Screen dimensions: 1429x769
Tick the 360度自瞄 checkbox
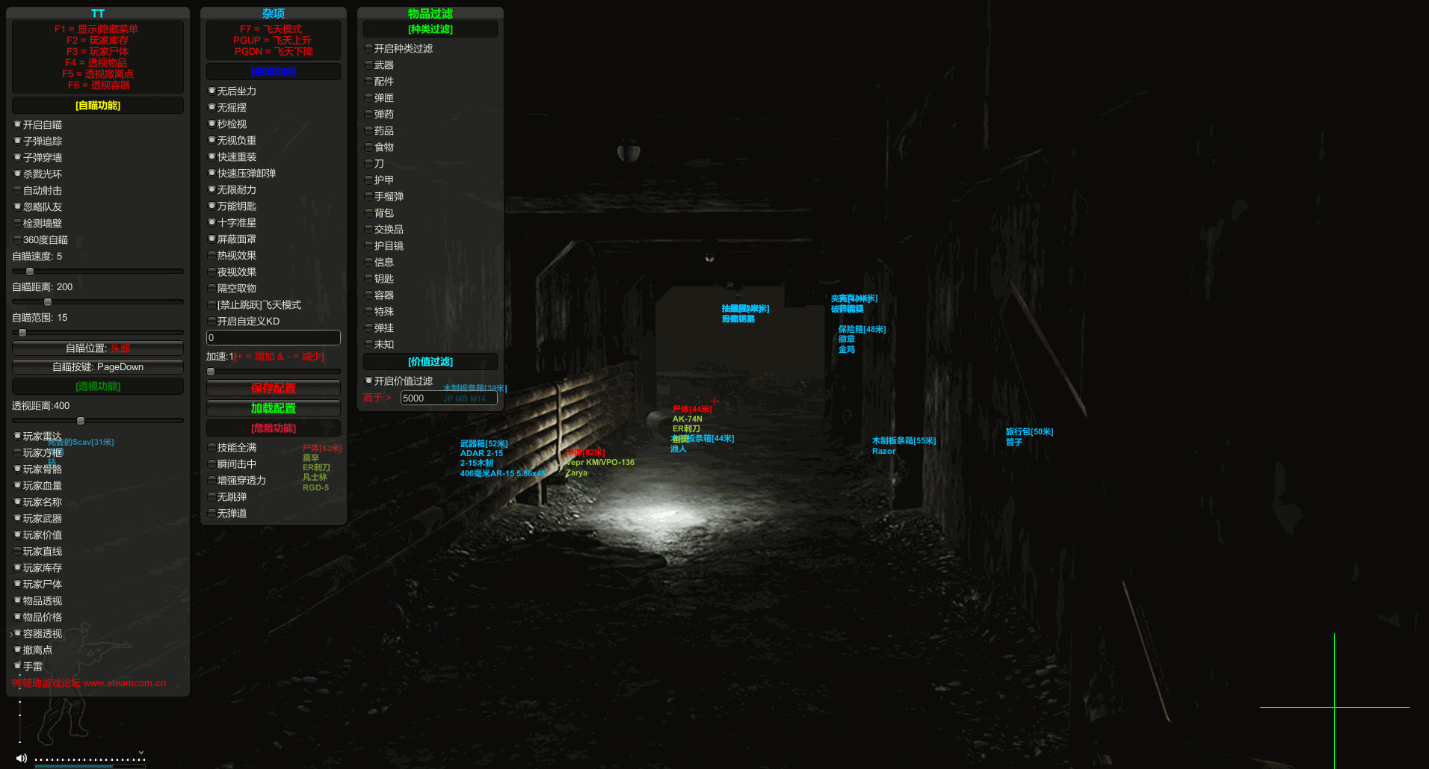(x=17, y=240)
